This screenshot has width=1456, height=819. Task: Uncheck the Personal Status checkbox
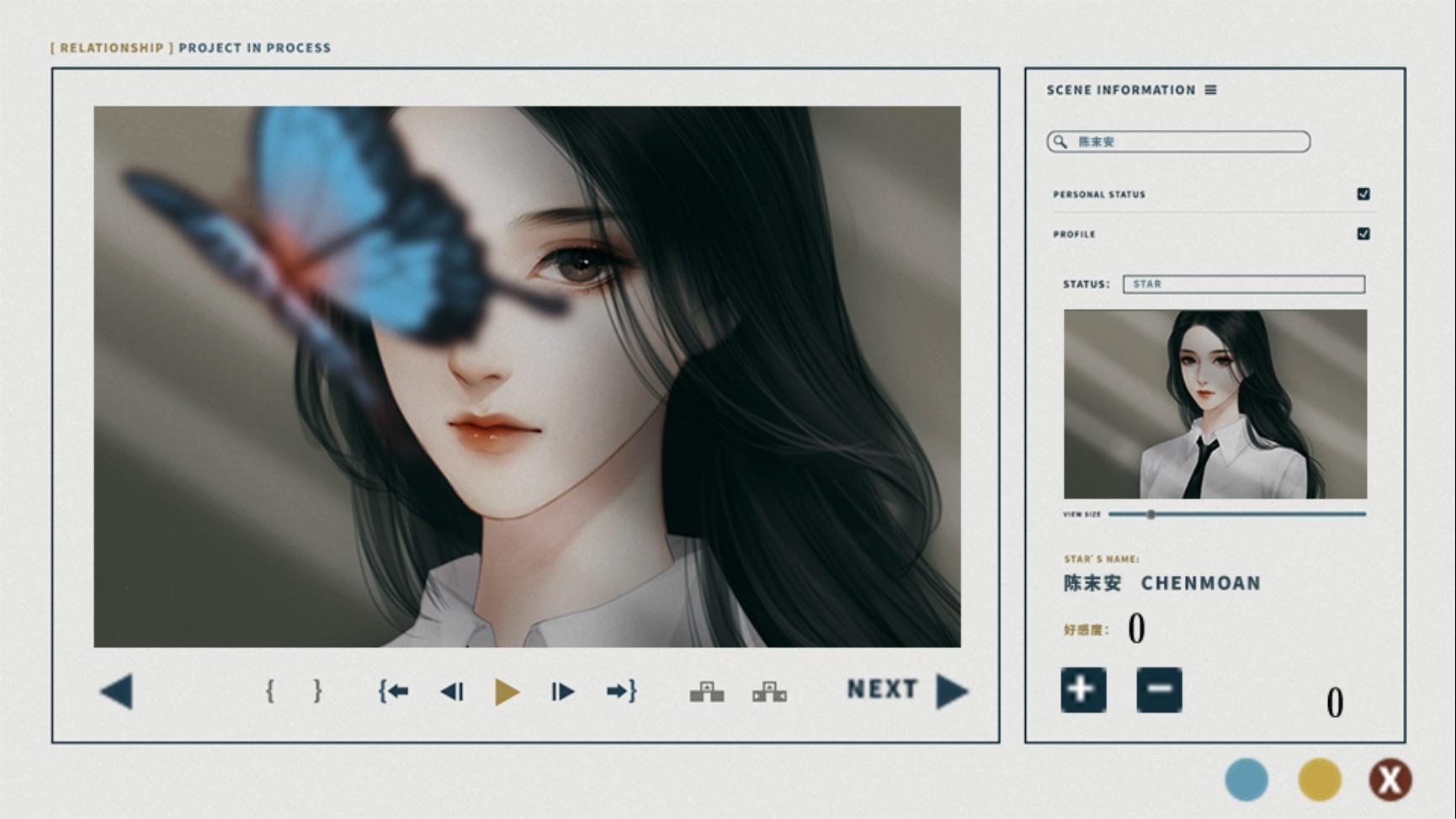coord(1363,194)
